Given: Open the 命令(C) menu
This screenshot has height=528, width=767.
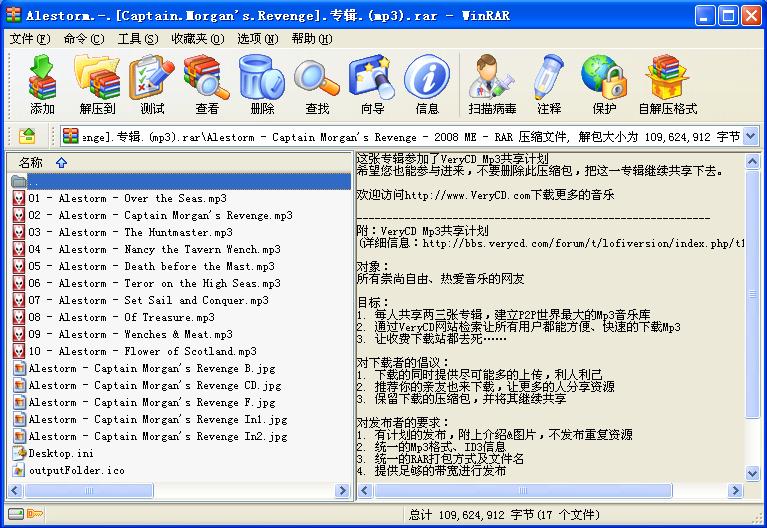Looking at the screenshot, I should pyautogui.click(x=84, y=39).
